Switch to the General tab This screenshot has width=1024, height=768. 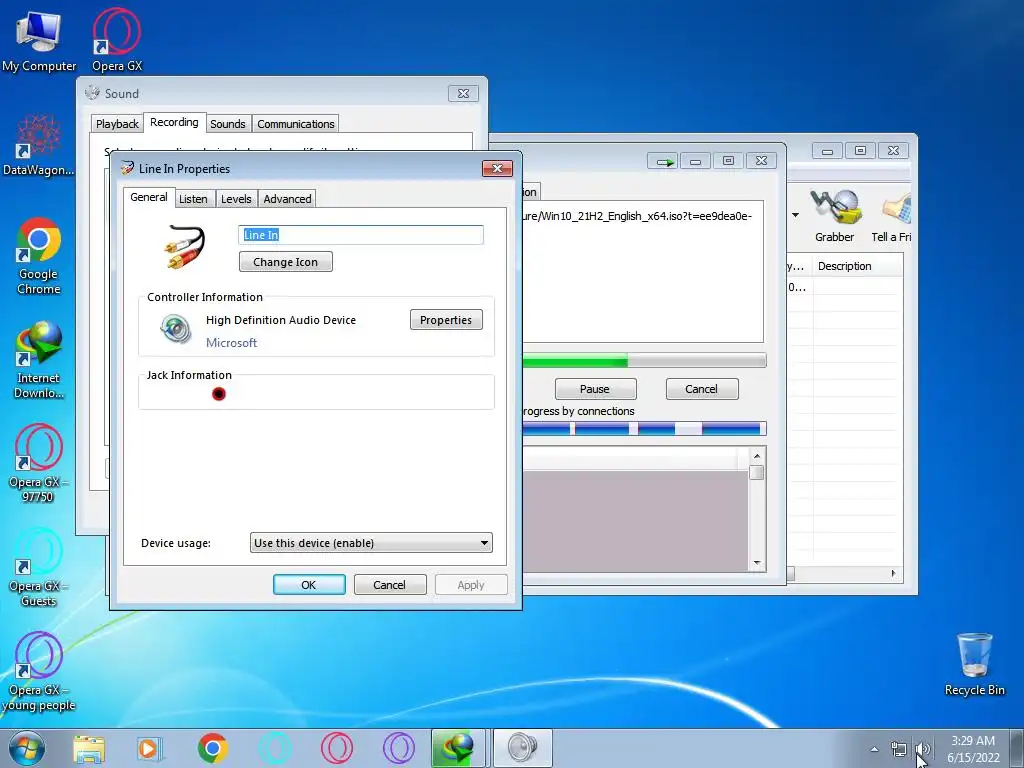click(x=149, y=197)
